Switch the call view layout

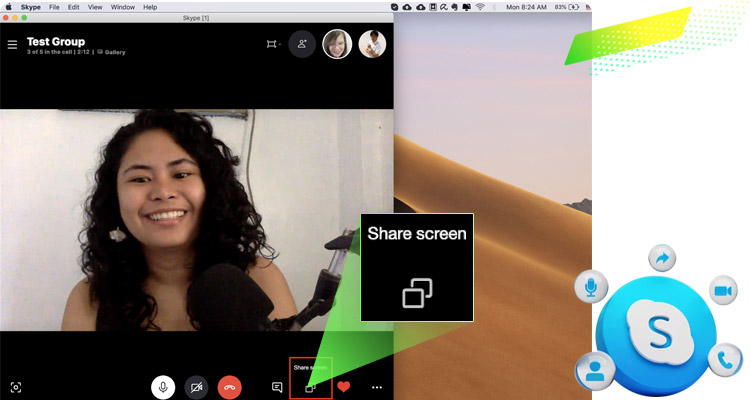pyautogui.click(x=272, y=44)
